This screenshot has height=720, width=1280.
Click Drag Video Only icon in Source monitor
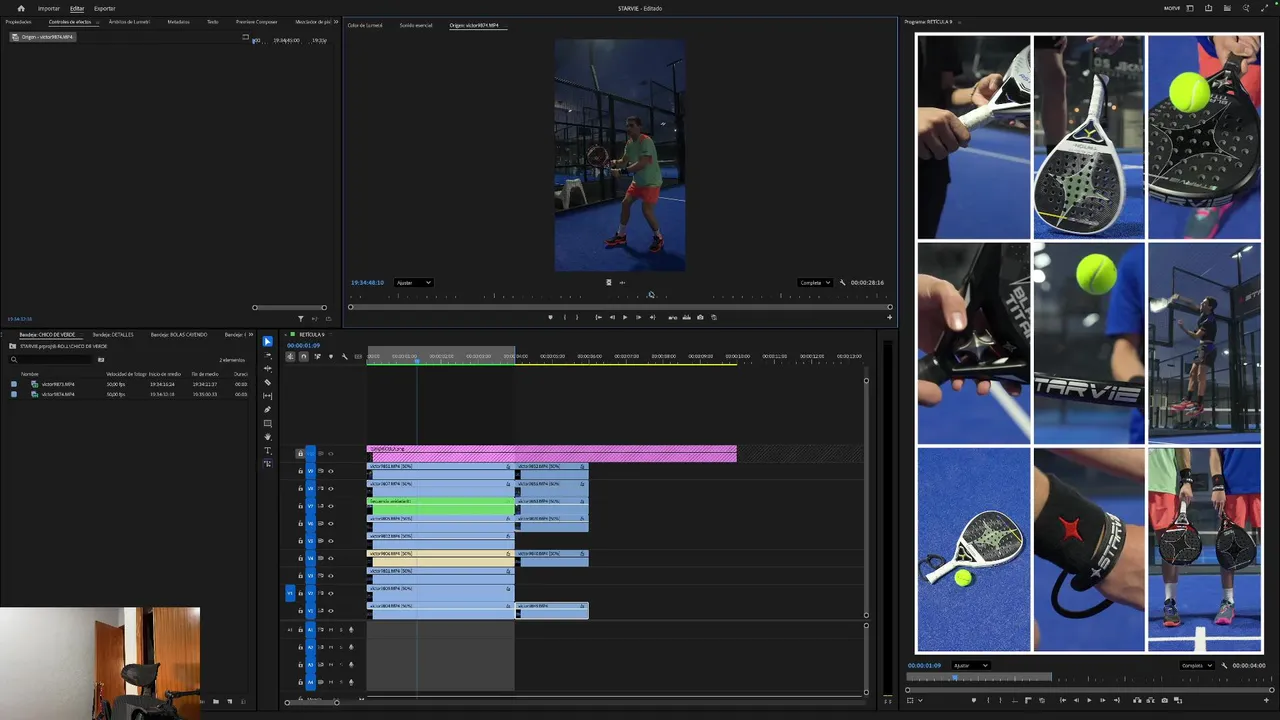(x=608, y=282)
